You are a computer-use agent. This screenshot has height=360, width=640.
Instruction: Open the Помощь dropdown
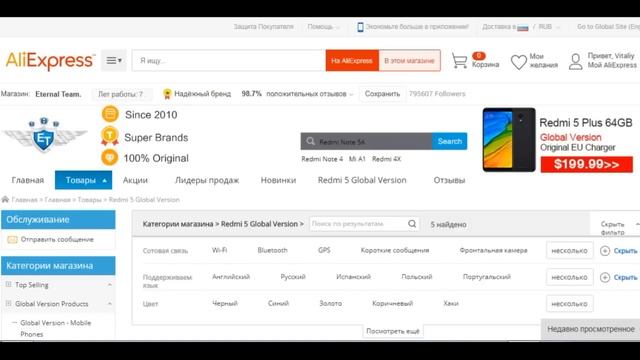pyautogui.click(x=323, y=27)
